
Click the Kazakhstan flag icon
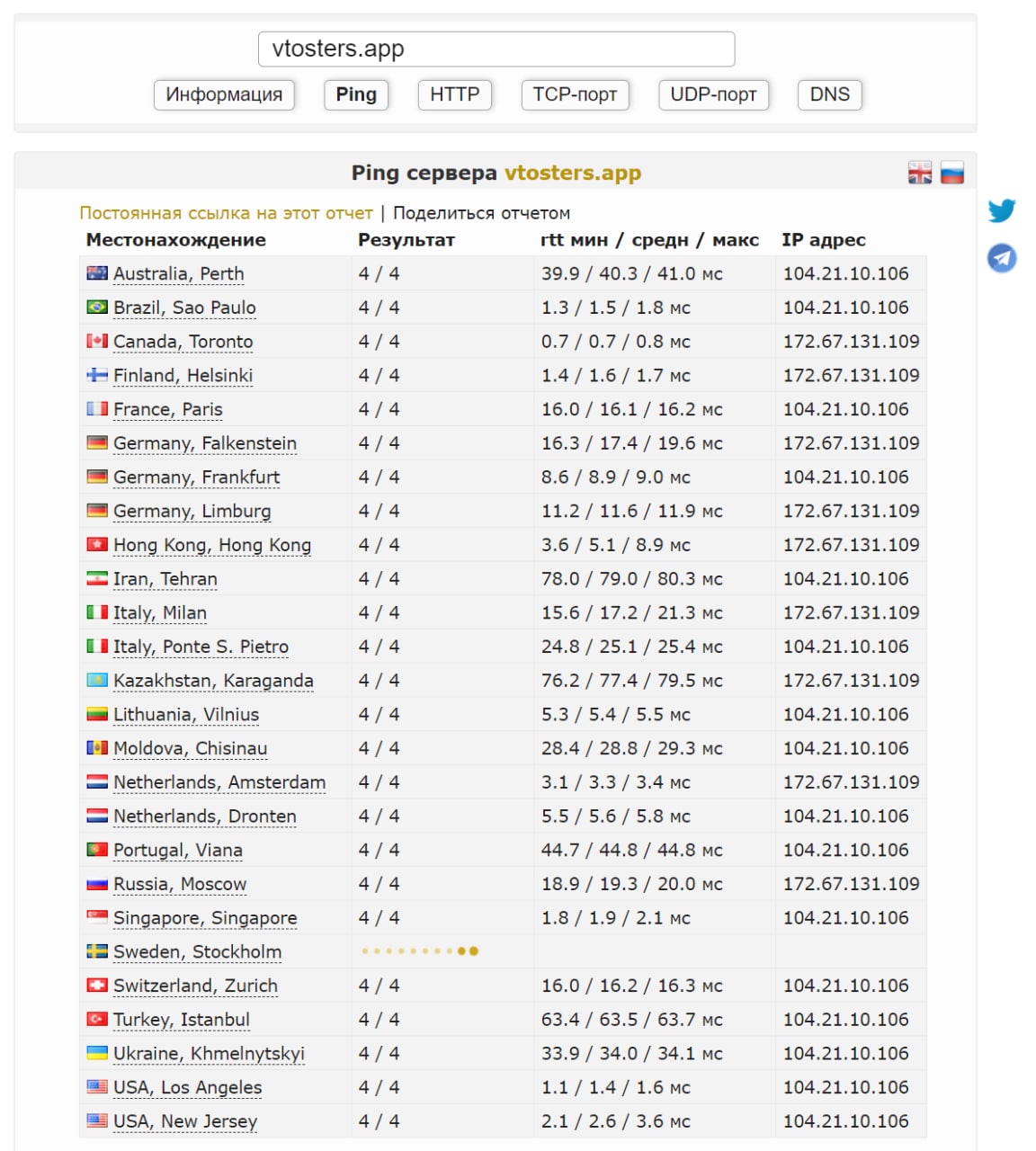[x=97, y=681]
